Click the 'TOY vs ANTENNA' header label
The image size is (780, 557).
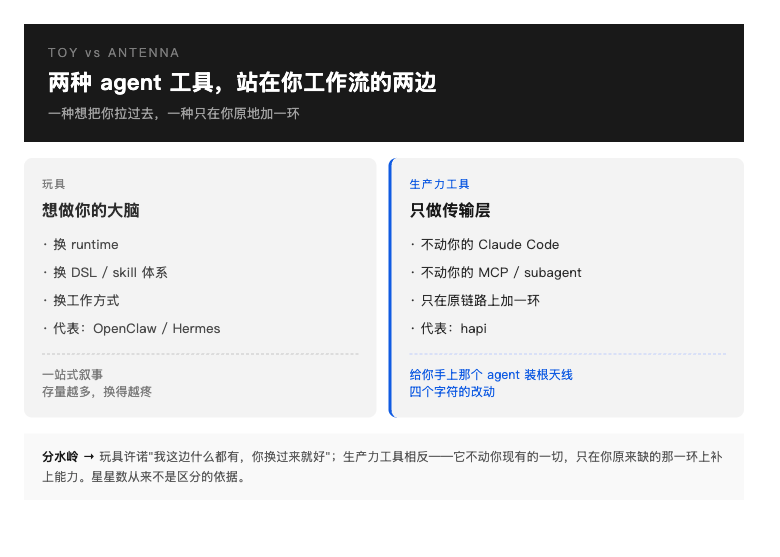113,53
